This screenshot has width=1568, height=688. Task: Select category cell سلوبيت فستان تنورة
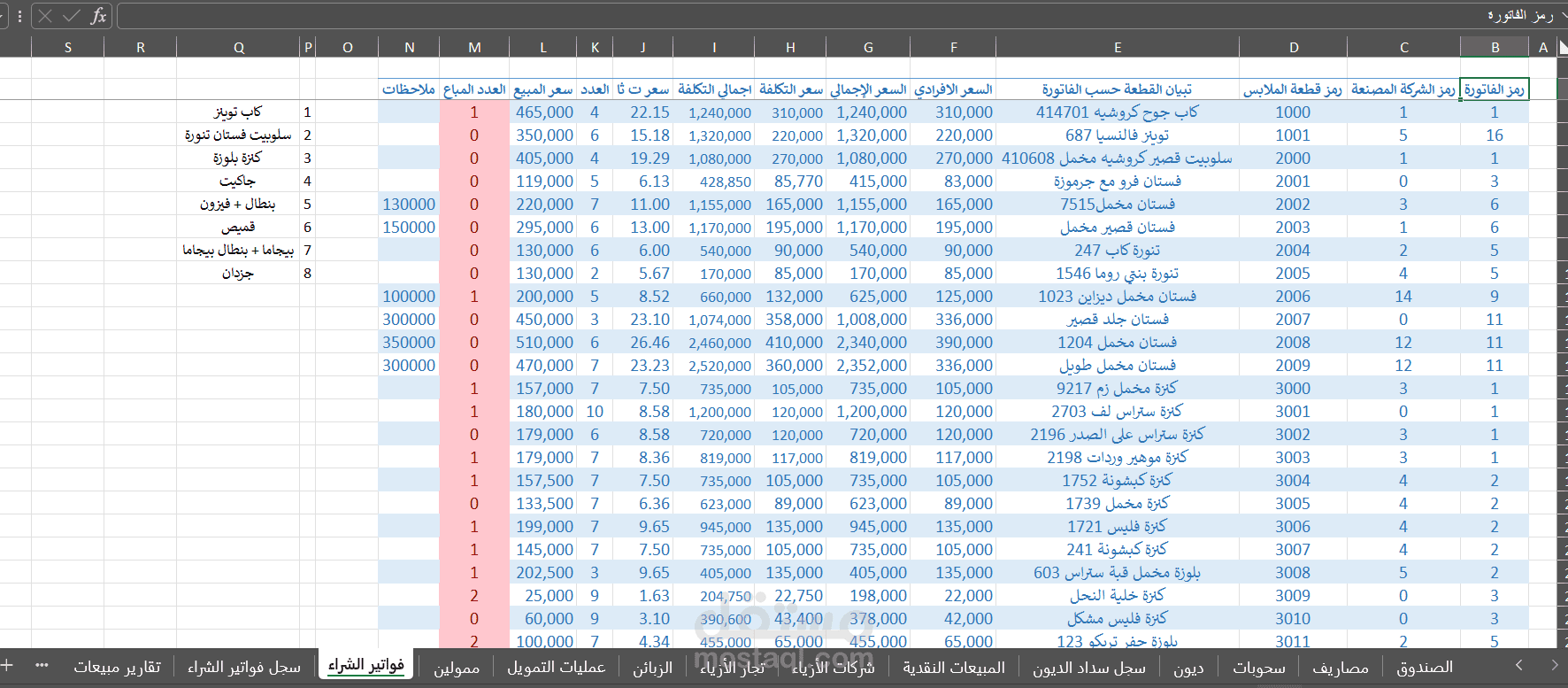[239, 135]
